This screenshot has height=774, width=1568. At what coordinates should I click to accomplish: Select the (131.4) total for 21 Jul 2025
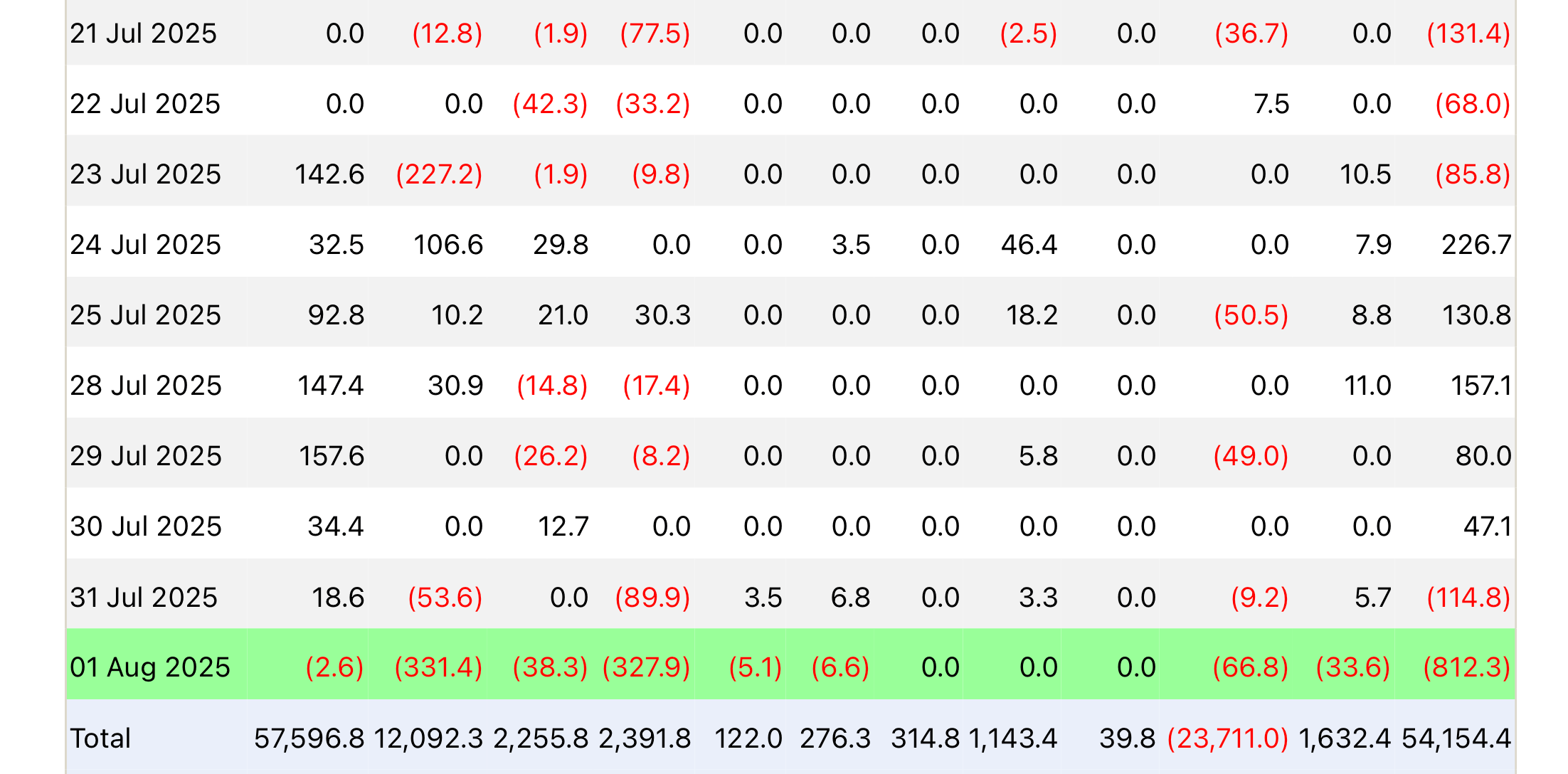pos(1468,33)
